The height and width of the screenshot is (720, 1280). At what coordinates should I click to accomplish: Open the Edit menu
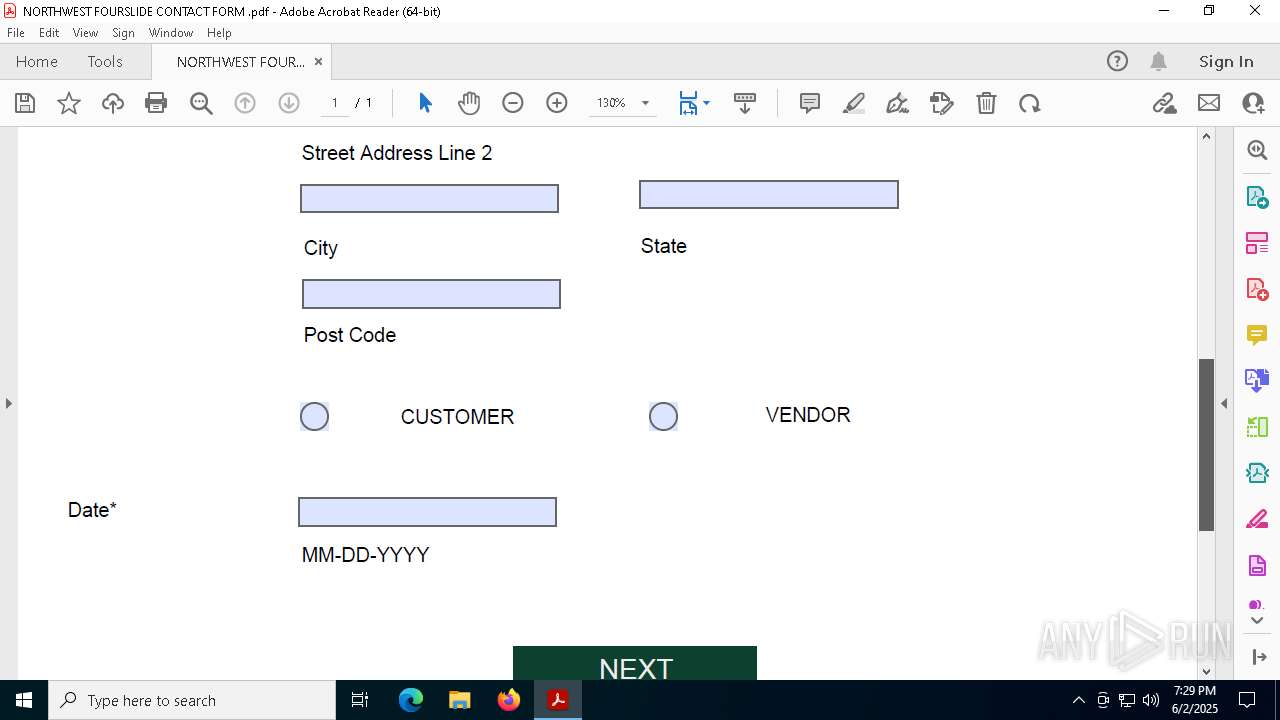coord(49,33)
